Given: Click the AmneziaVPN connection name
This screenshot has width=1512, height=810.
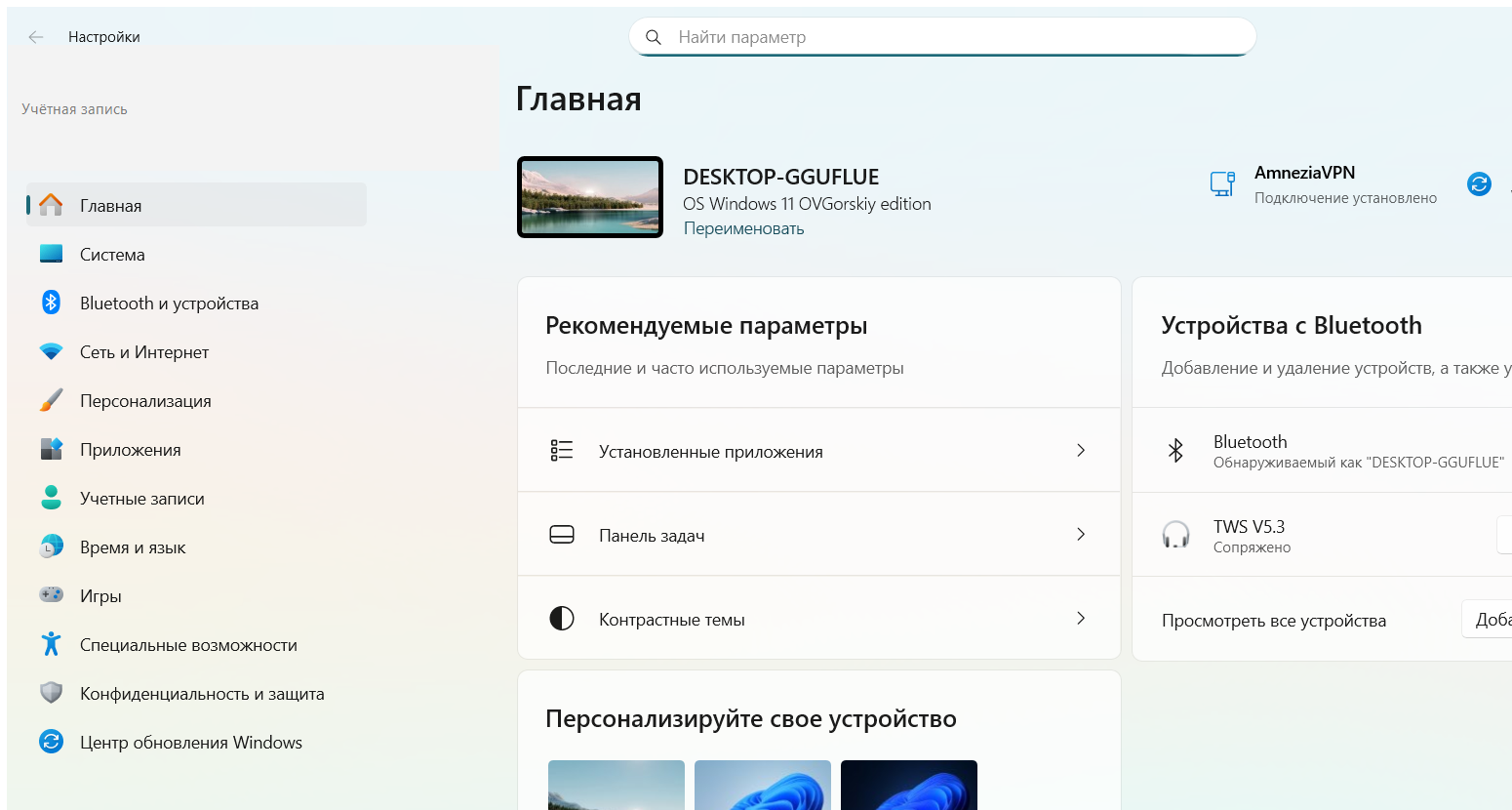Looking at the screenshot, I should (x=1304, y=173).
